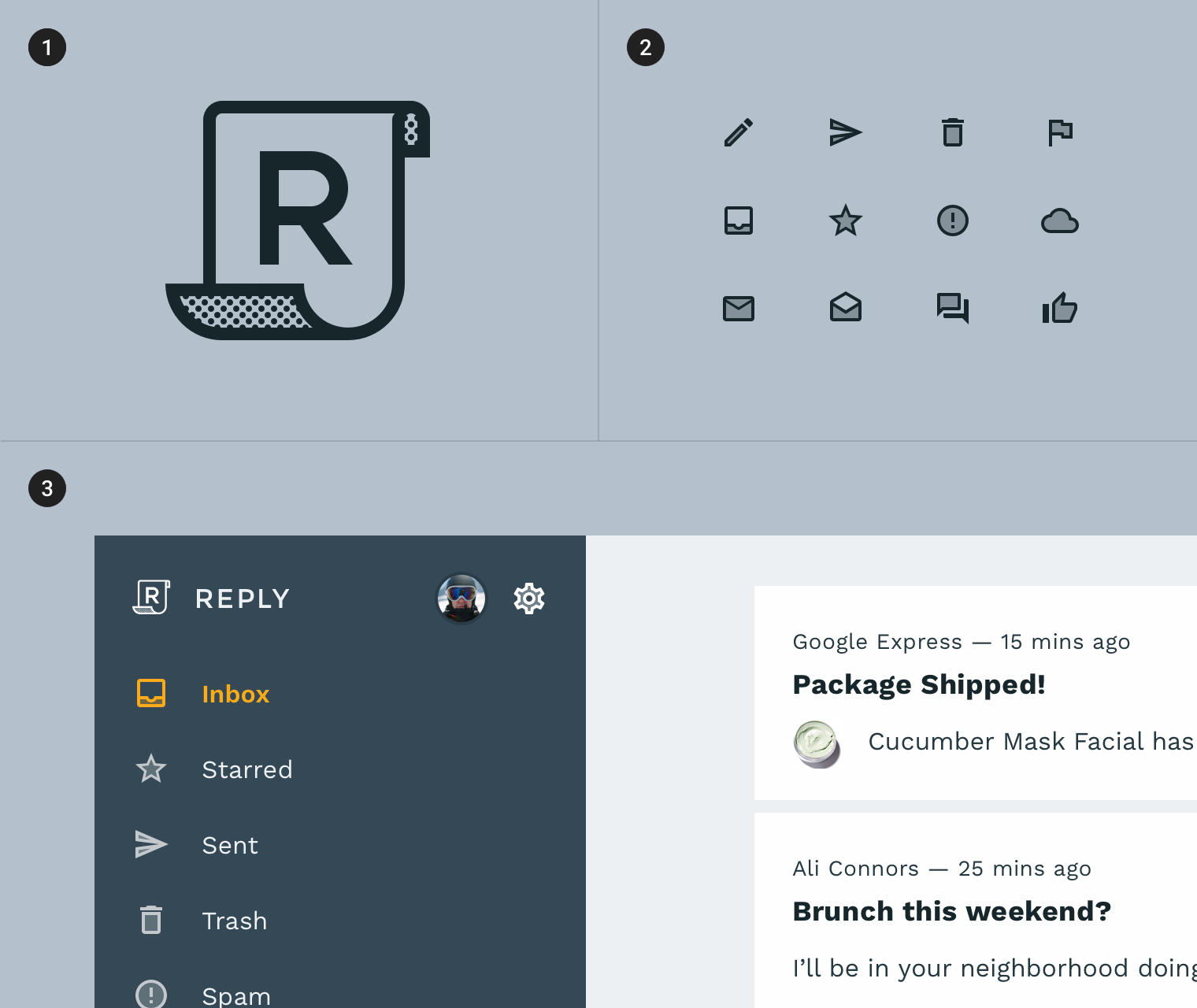Click the user avatar photo
The width and height of the screenshot is (1197, 1008).
(x=462, y=598)
